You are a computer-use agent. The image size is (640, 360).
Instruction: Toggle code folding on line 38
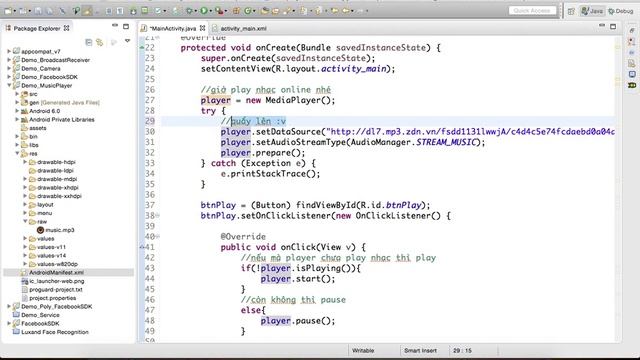coord(158,216)
